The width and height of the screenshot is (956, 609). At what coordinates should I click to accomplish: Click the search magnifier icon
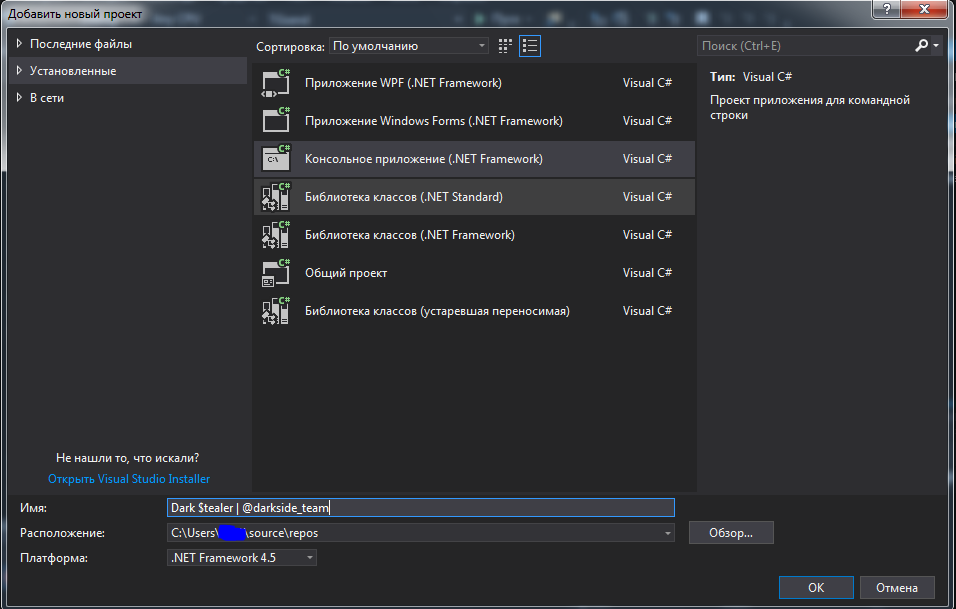coord(921,45)
